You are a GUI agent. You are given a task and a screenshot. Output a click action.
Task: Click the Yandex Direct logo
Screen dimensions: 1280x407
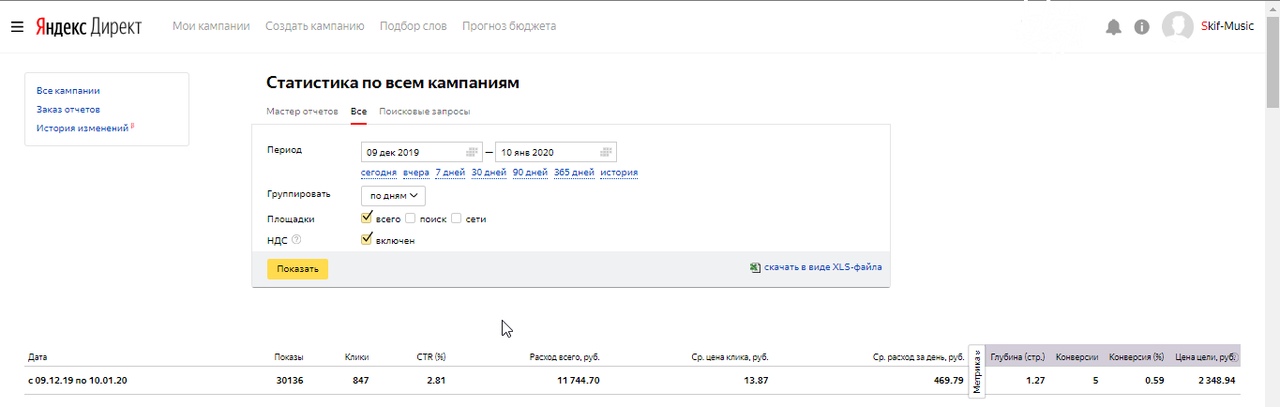click(x=88, y=26)
